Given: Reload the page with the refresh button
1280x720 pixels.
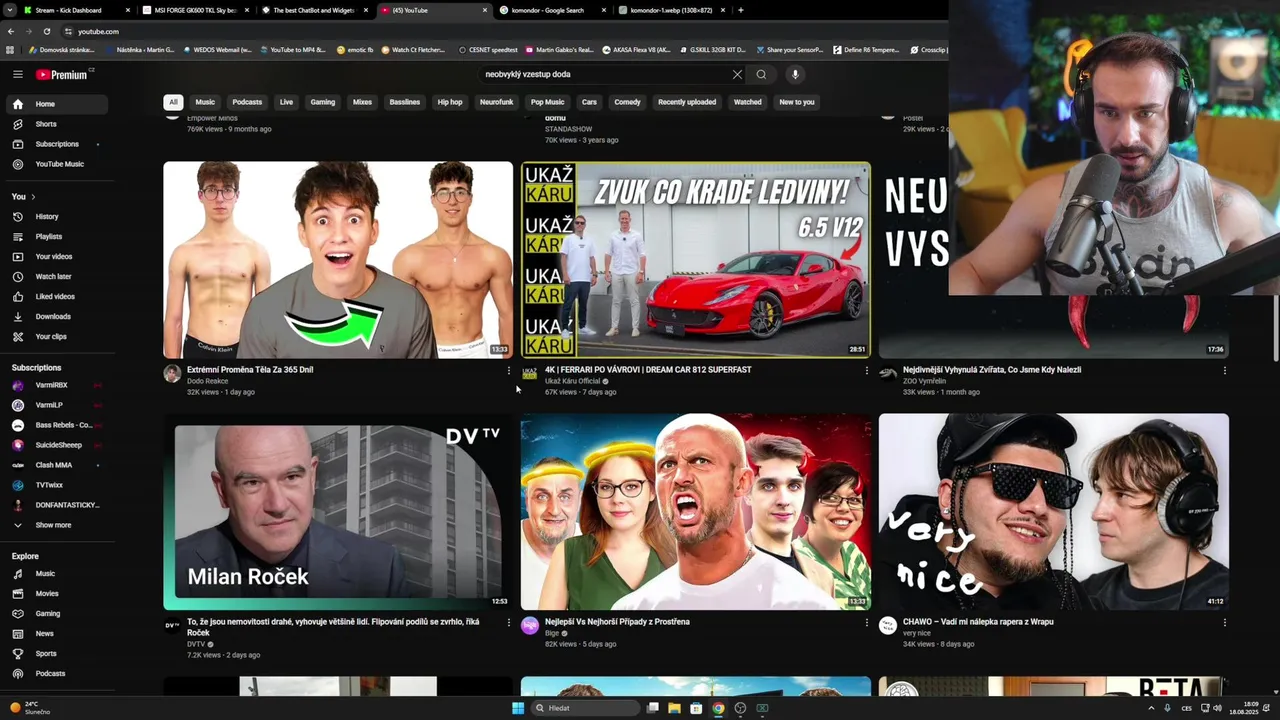Looking at the screenshot, I should (47, 31).
